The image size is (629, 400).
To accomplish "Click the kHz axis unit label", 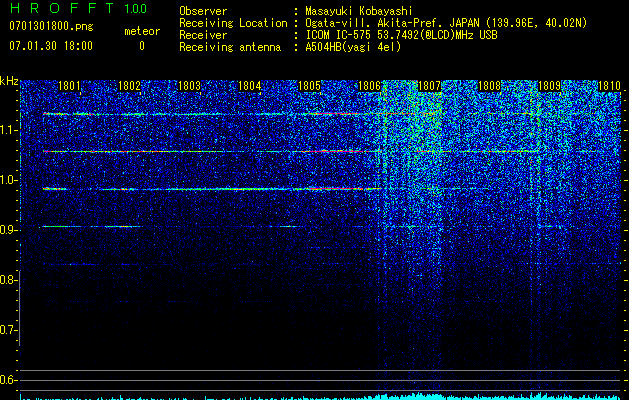I will [x=9, y=81].
